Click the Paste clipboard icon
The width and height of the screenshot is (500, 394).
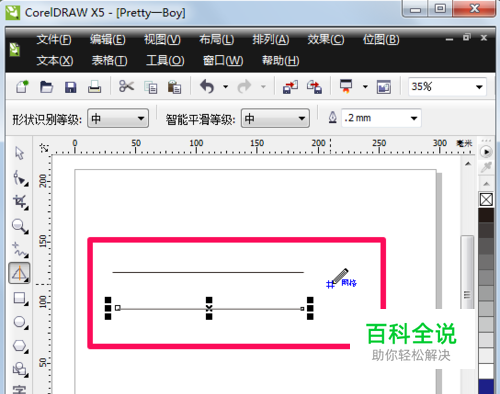[174, 87]
